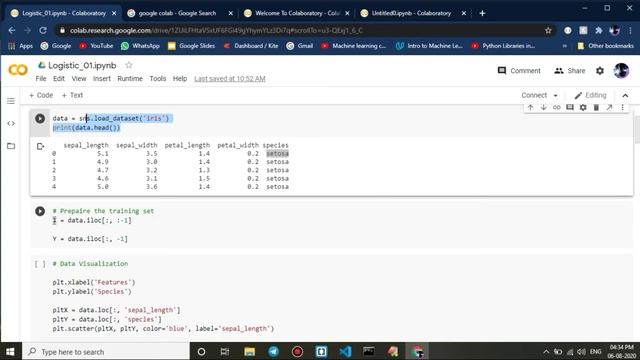The width and height of the screenshot is (640, 360).
Task: Click the Data Visualization cell run bracket
Action: coord(40,264)
